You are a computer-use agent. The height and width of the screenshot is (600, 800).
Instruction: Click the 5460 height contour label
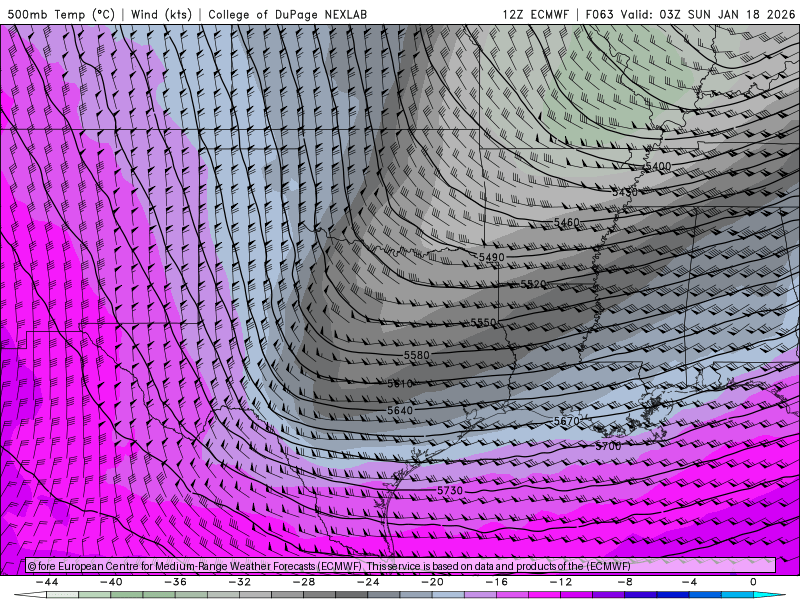click(x=567, y=222)
